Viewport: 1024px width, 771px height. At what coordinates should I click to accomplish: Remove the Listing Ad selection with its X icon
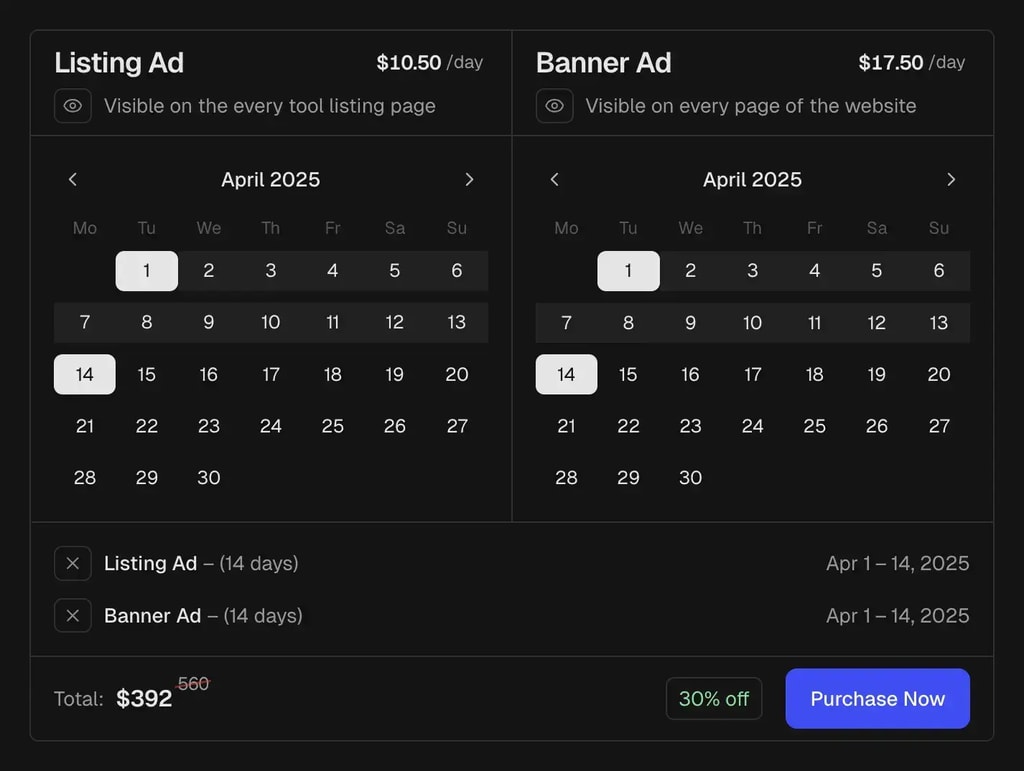(72, 563)
